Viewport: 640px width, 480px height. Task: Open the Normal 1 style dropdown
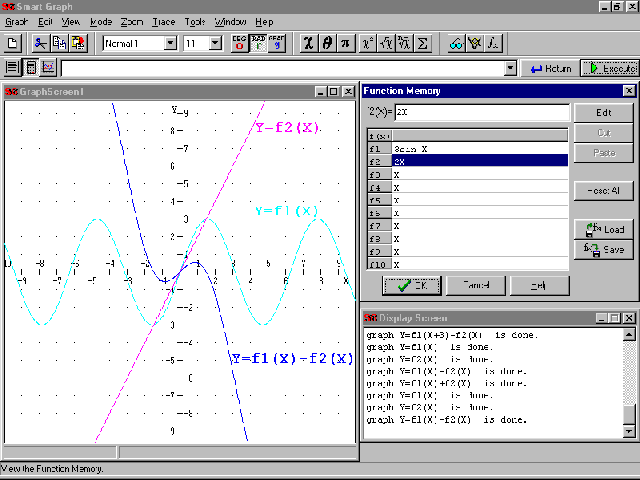tap(170, 43)
